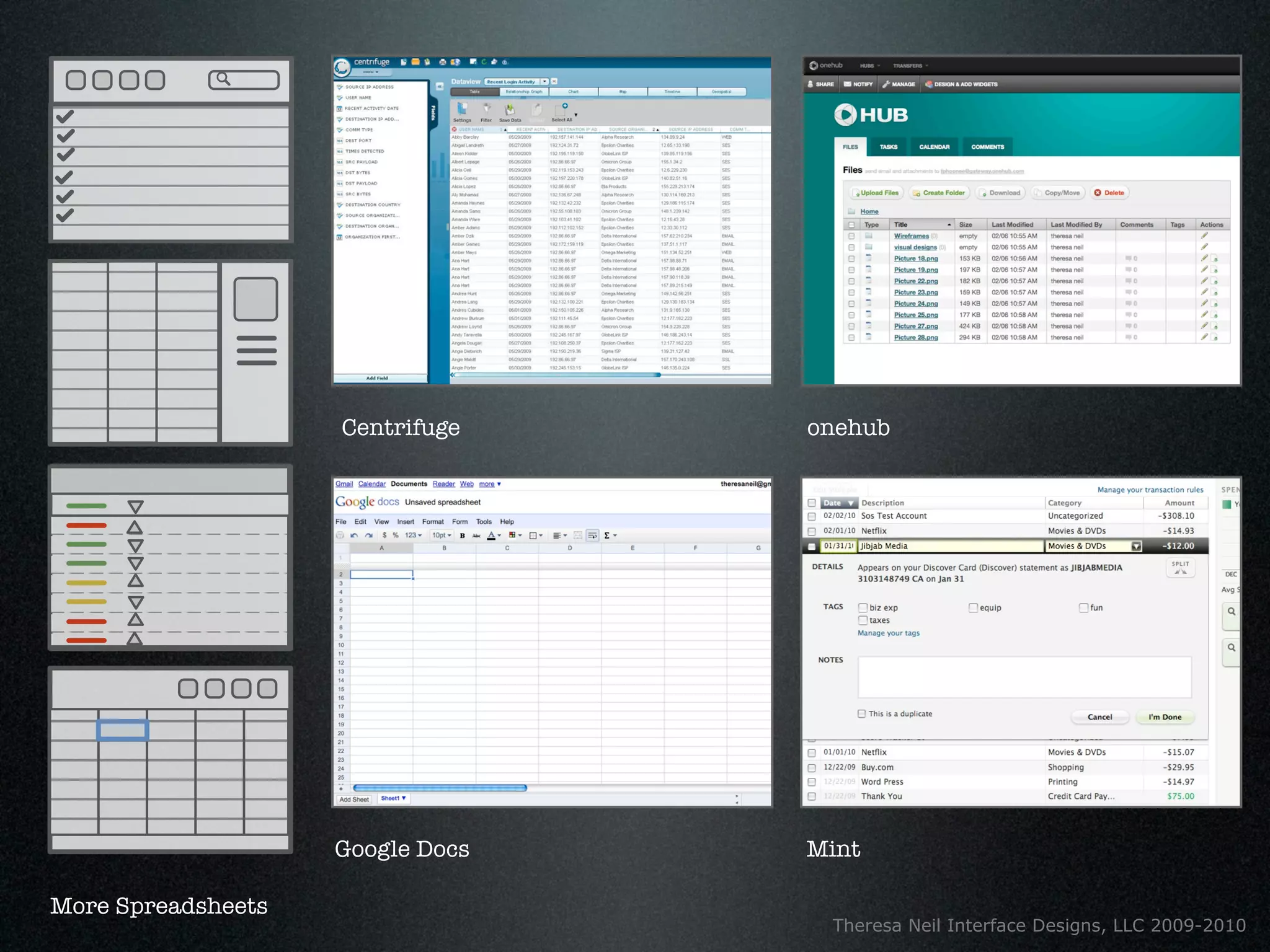Click the green refresh icon in Centrifuge top bar
This screenshot has width=1270, height=952.
[484, 62]
